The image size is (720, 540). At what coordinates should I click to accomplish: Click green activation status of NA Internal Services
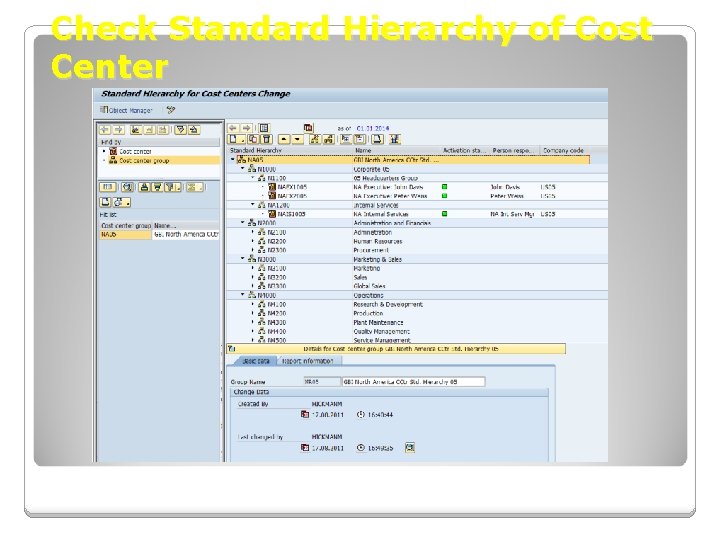(444, 214)
